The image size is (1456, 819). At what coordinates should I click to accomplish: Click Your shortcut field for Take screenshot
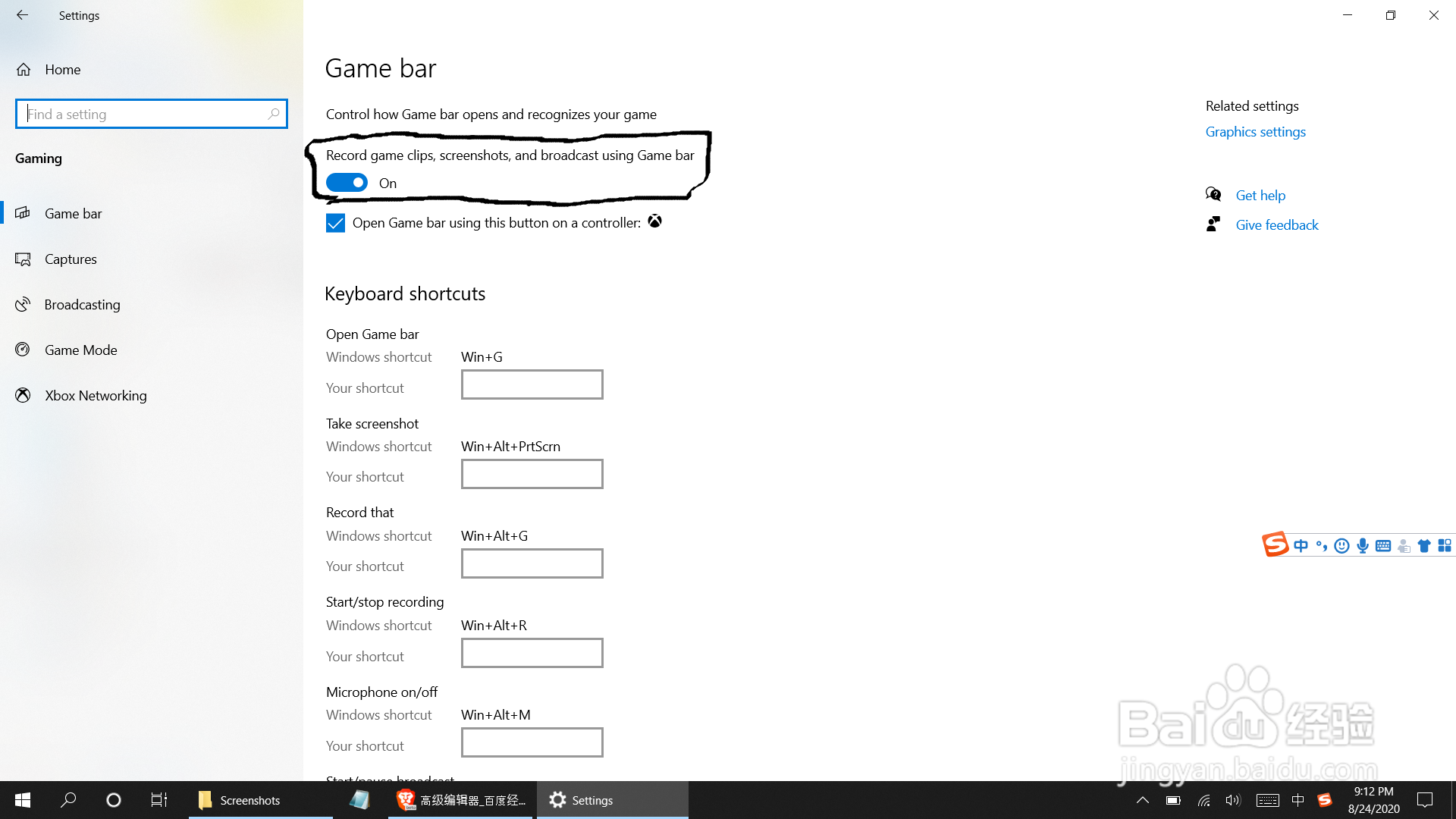(x=532, y=474)
